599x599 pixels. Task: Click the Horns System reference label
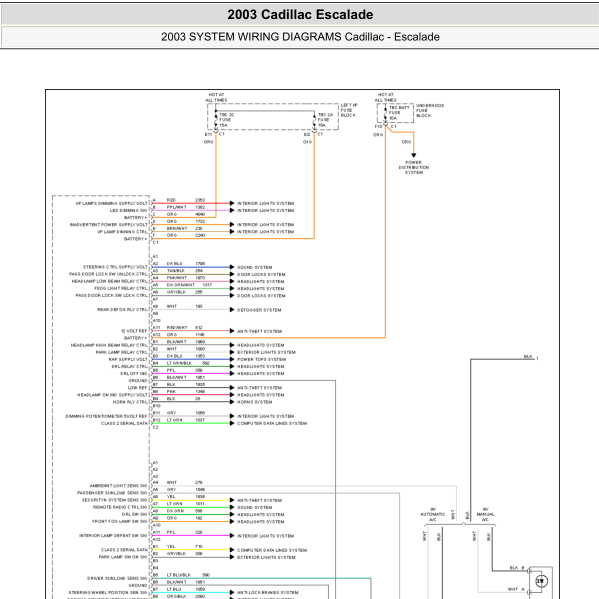pyautogui.click(x=255, y=402)
